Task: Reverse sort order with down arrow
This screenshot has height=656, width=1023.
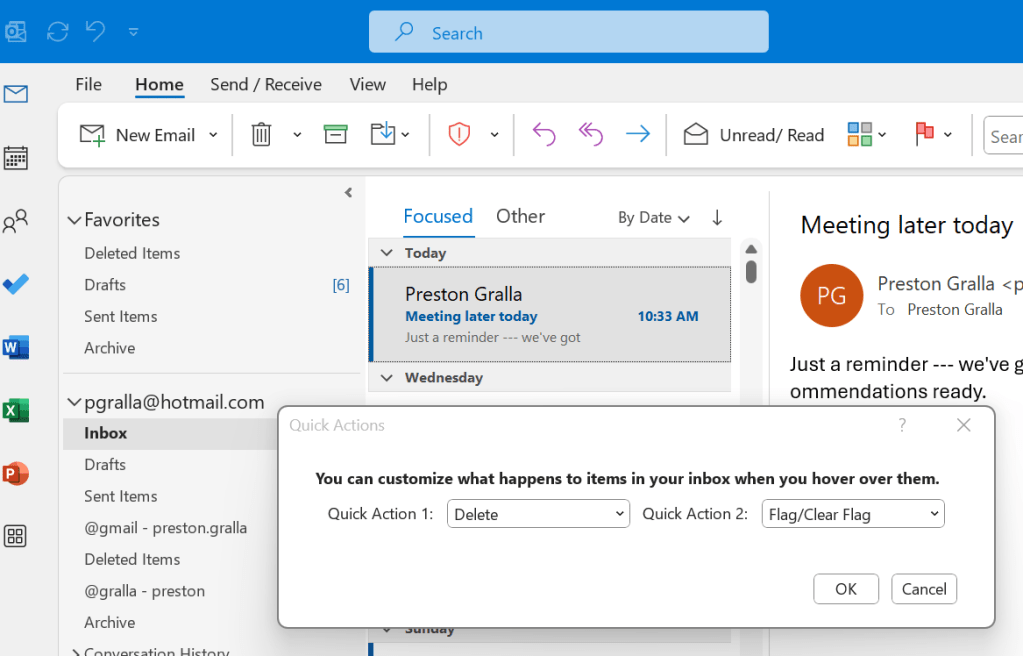Action: [717, 217]
